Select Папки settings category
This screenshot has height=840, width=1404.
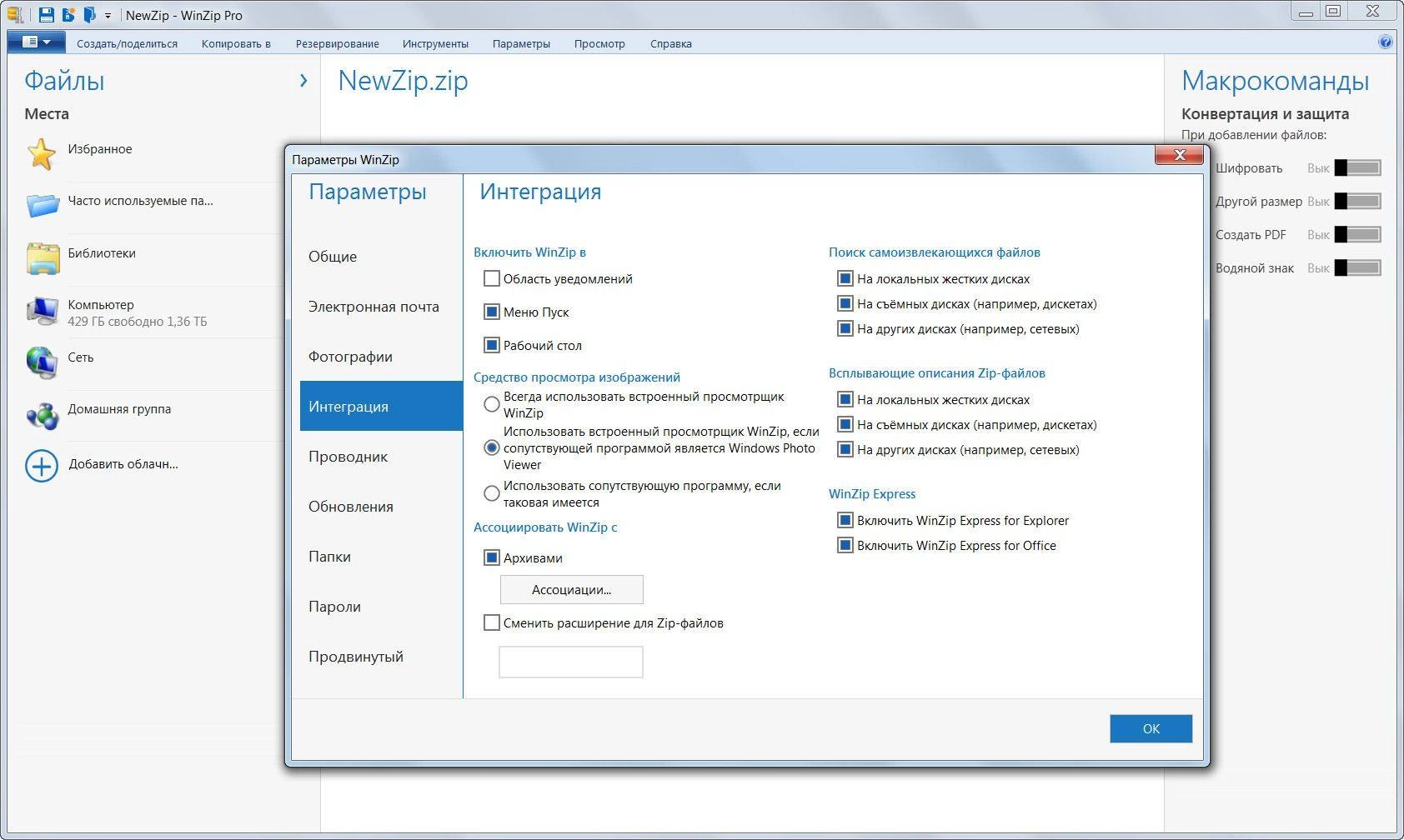tap(381, 557)
